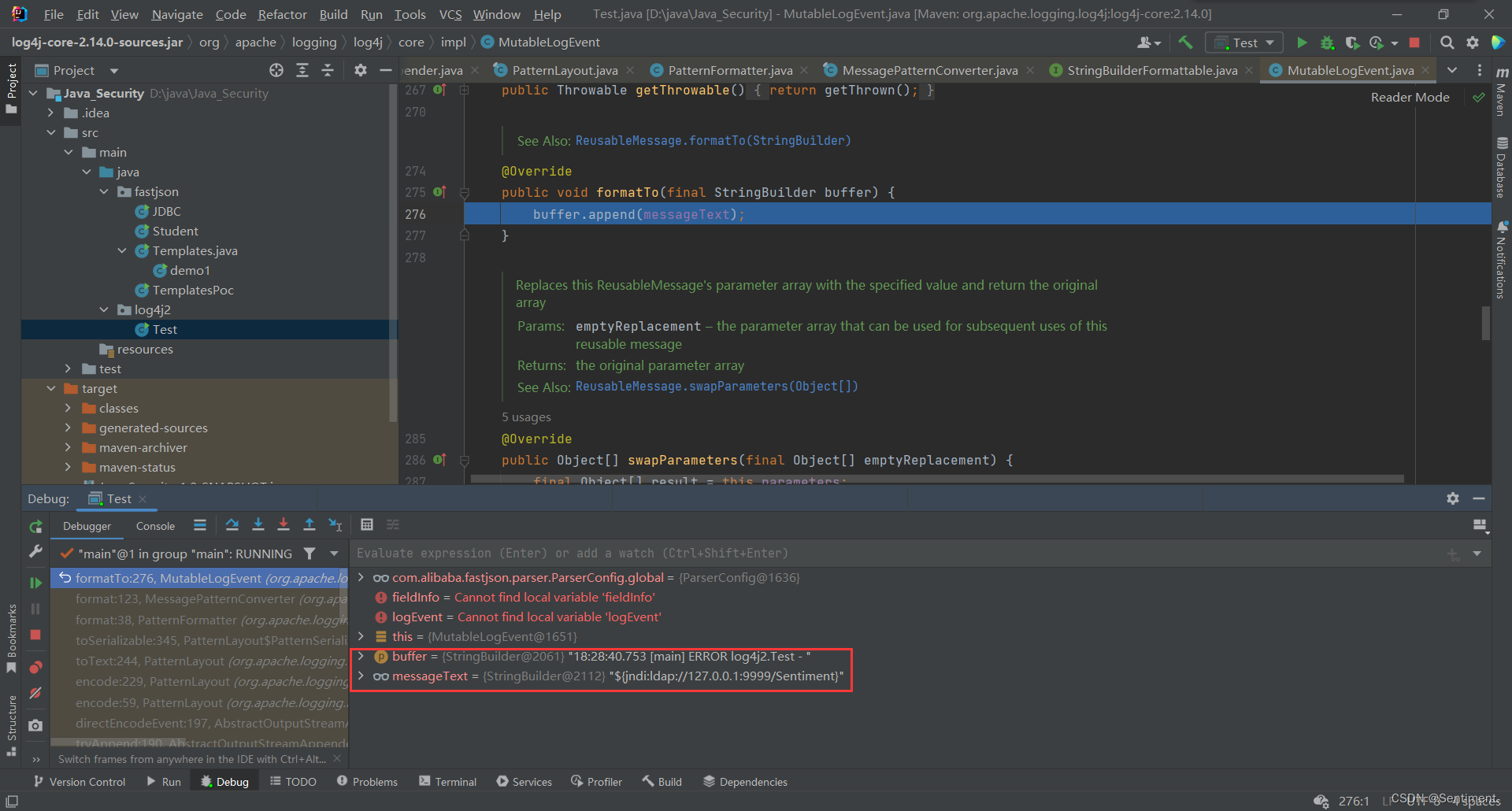Click editor vertical scrollbar thumb
Image resolution: width=1512 pixels, height=811 pixels.
(x=1485, y=323)
